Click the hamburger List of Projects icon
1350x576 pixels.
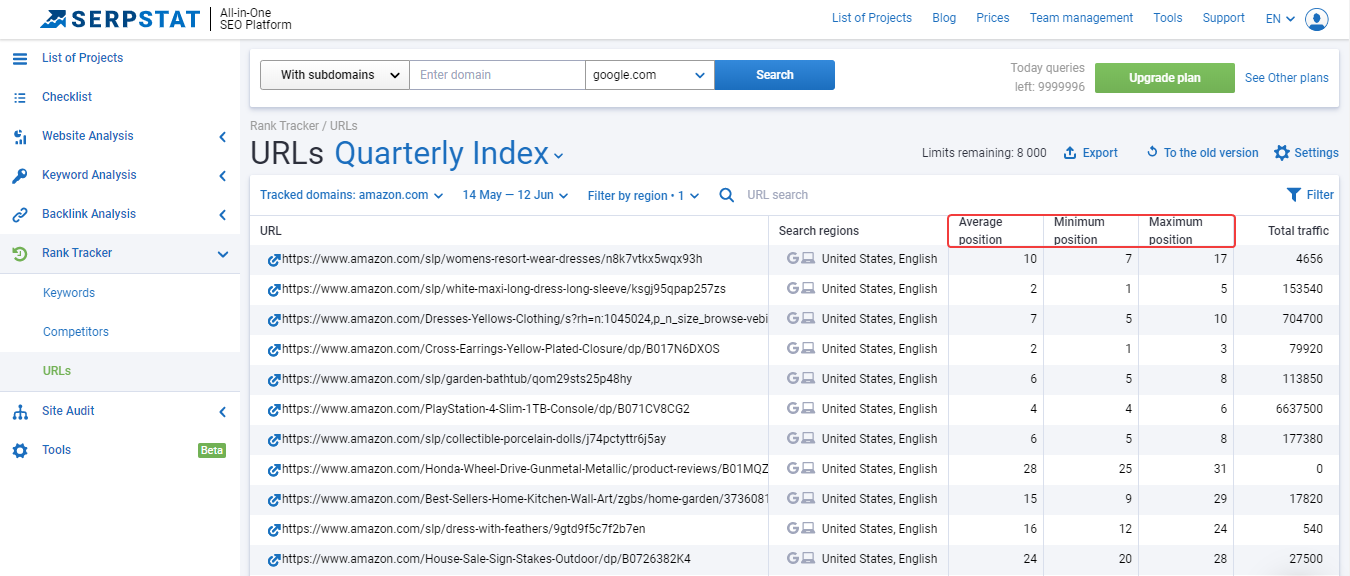tap(20, 58)
